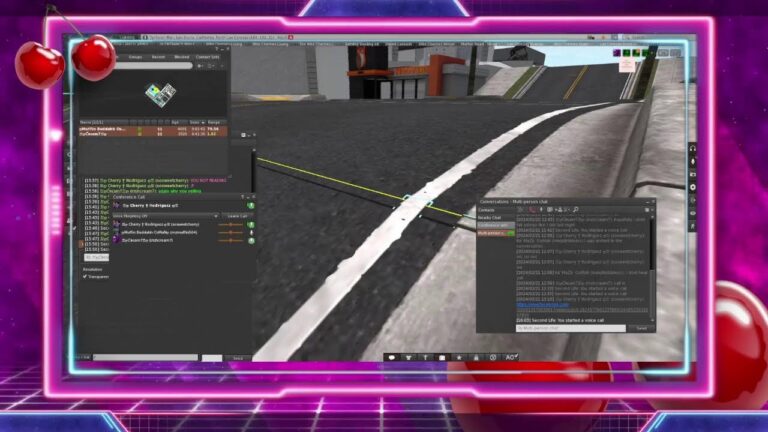Click the avatar icon of the third call participant
This screenshot has height=432, width=768.
116,240
